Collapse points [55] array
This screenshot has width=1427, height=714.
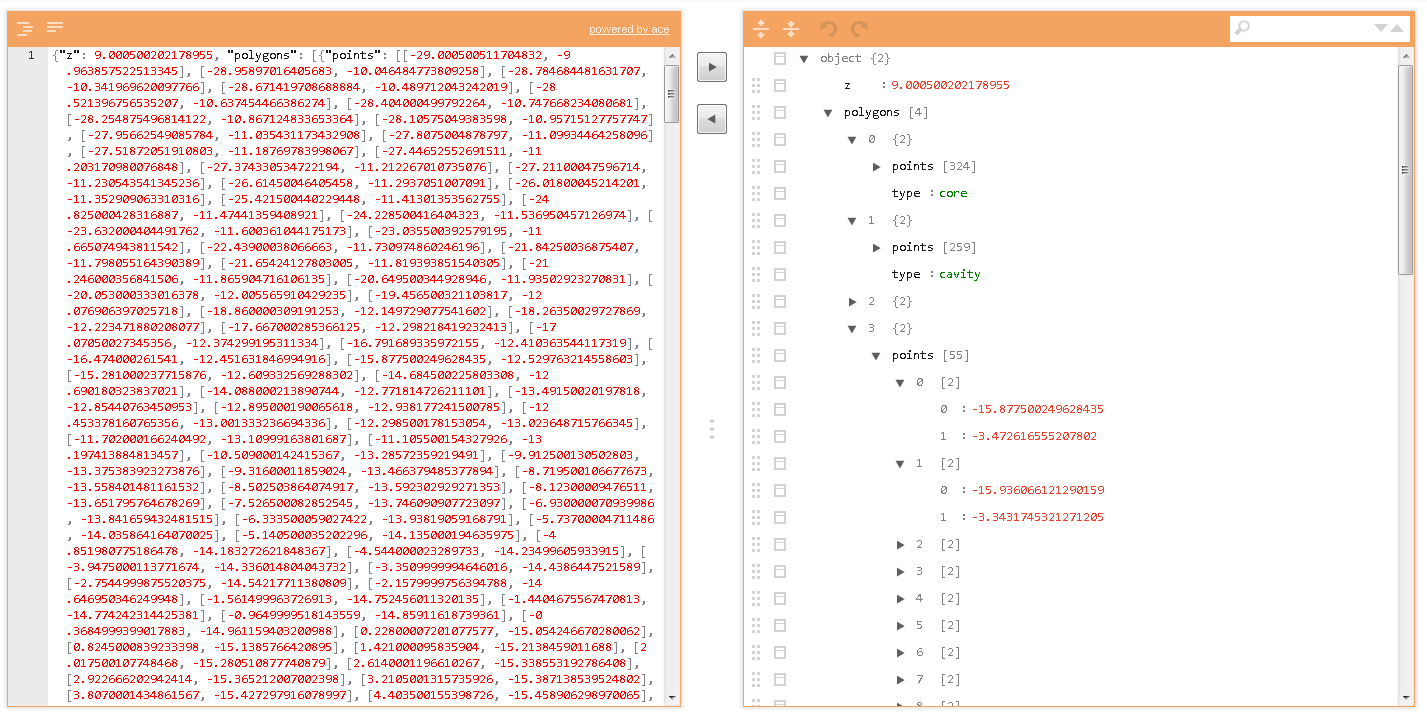(876, 355)
